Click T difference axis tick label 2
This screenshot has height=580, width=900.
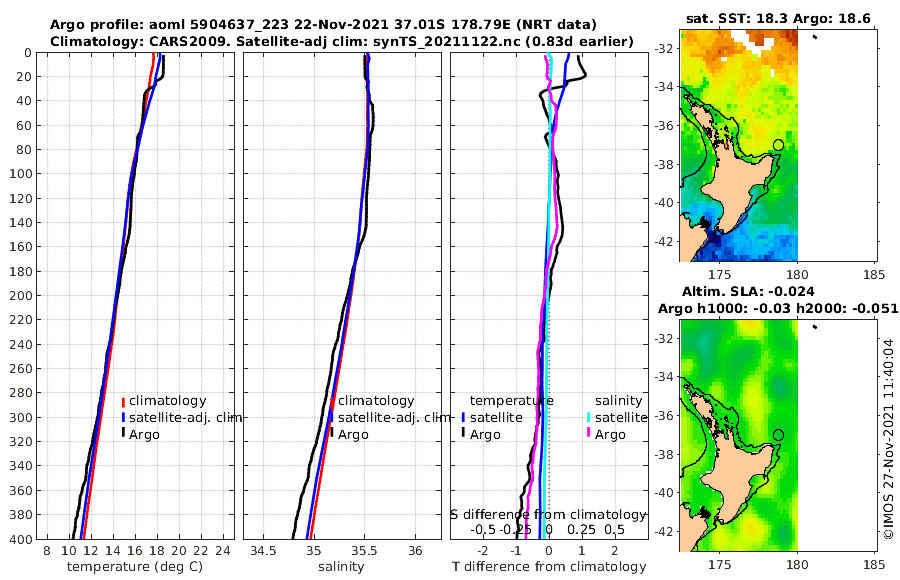[x=615, y=551]
